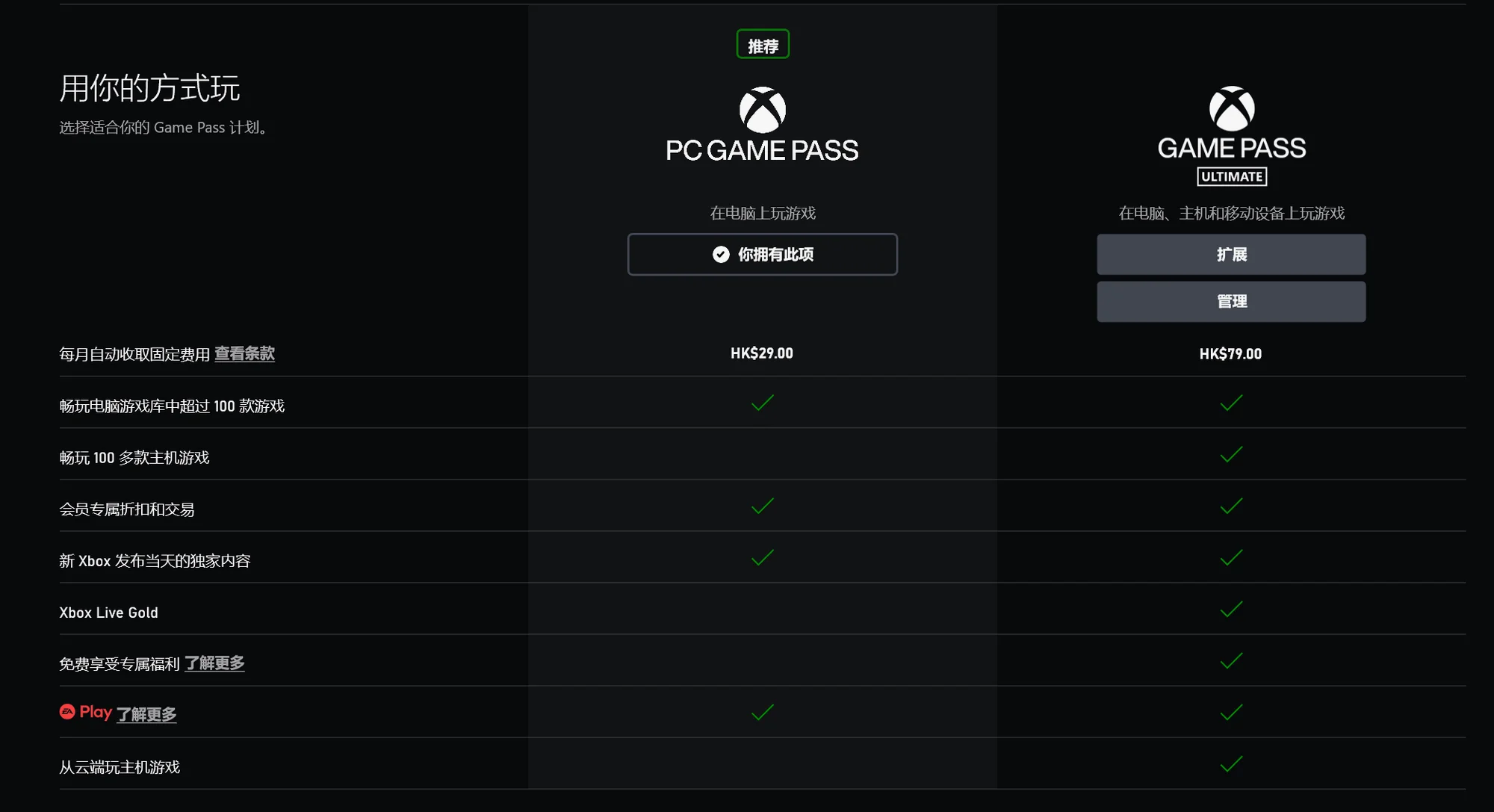1494x812 pixels.
Task: Open 了解更多 link next to EA Play
Action: point(146,714)
